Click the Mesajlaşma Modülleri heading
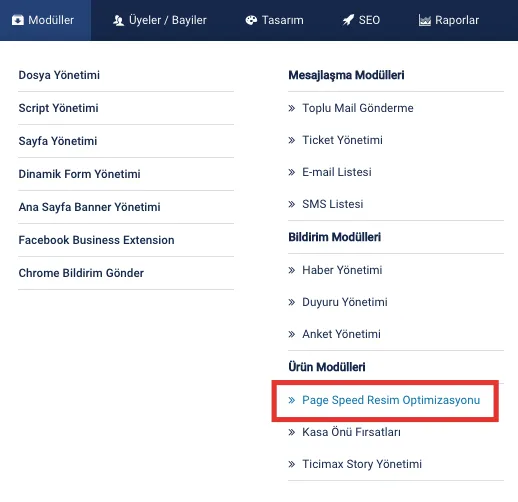 pyautogui.click(x=346, y=75)
